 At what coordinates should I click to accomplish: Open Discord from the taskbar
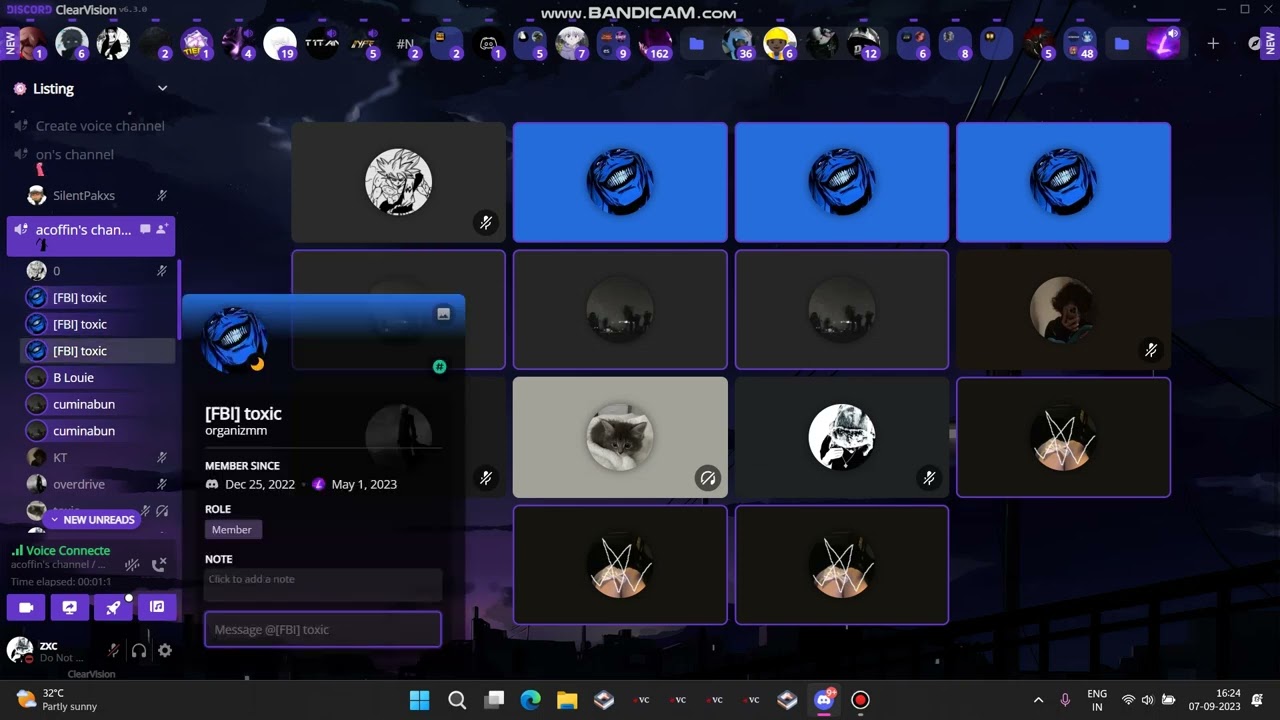coord(824,699)
